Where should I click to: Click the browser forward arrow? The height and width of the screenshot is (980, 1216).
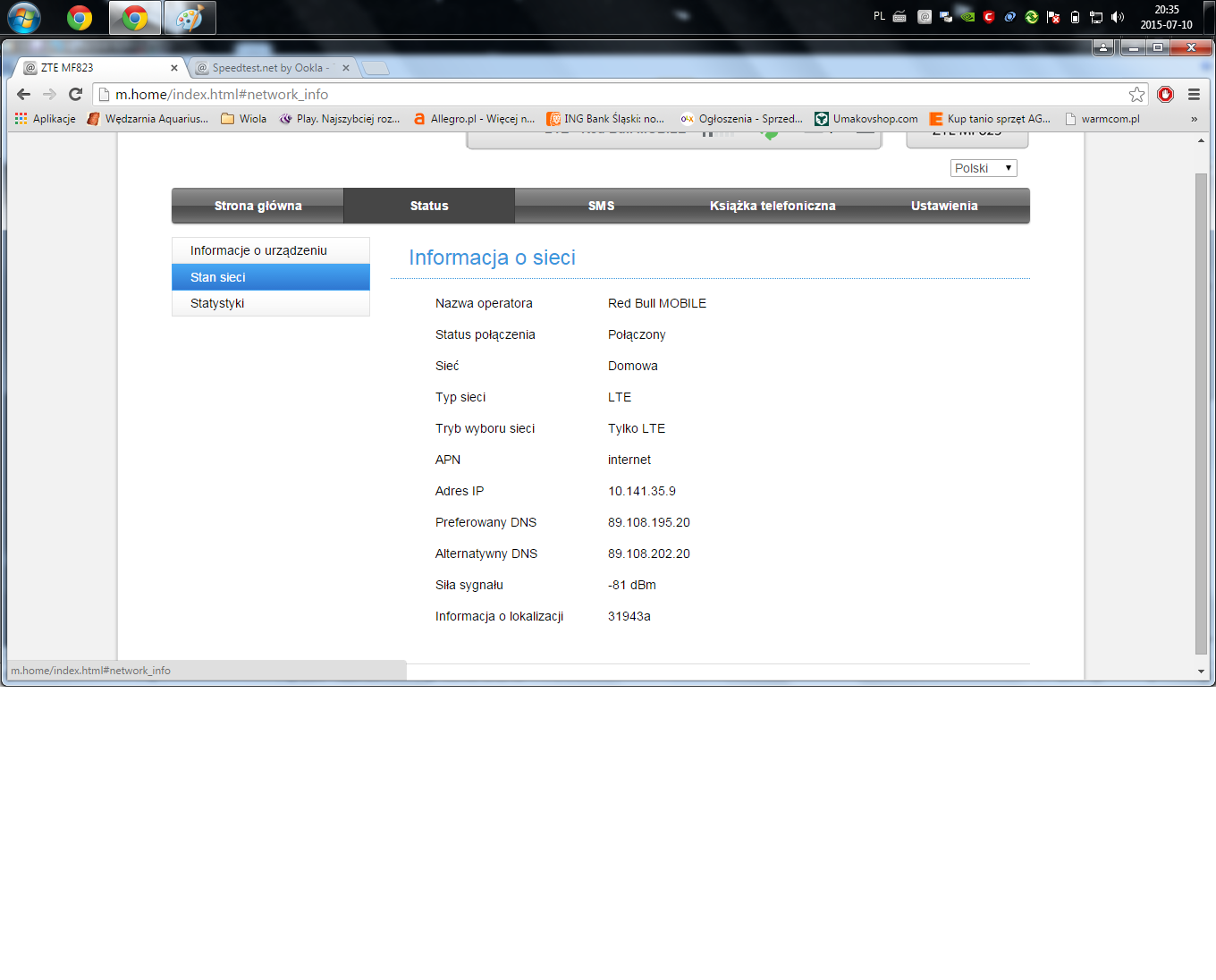pos(50,94)
